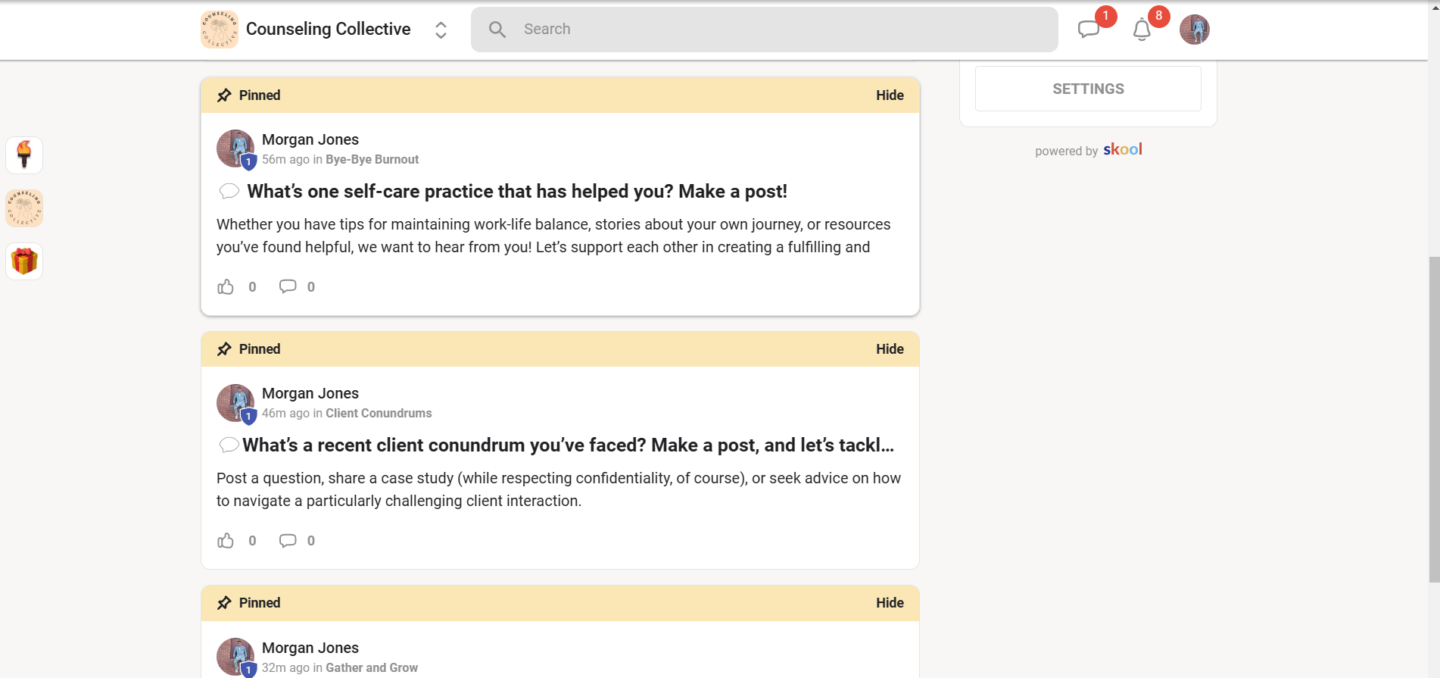Image resolution: width=1440 pixels, height=678 pixels.
Task: Click the Search input field
Action: coord(764,30)
